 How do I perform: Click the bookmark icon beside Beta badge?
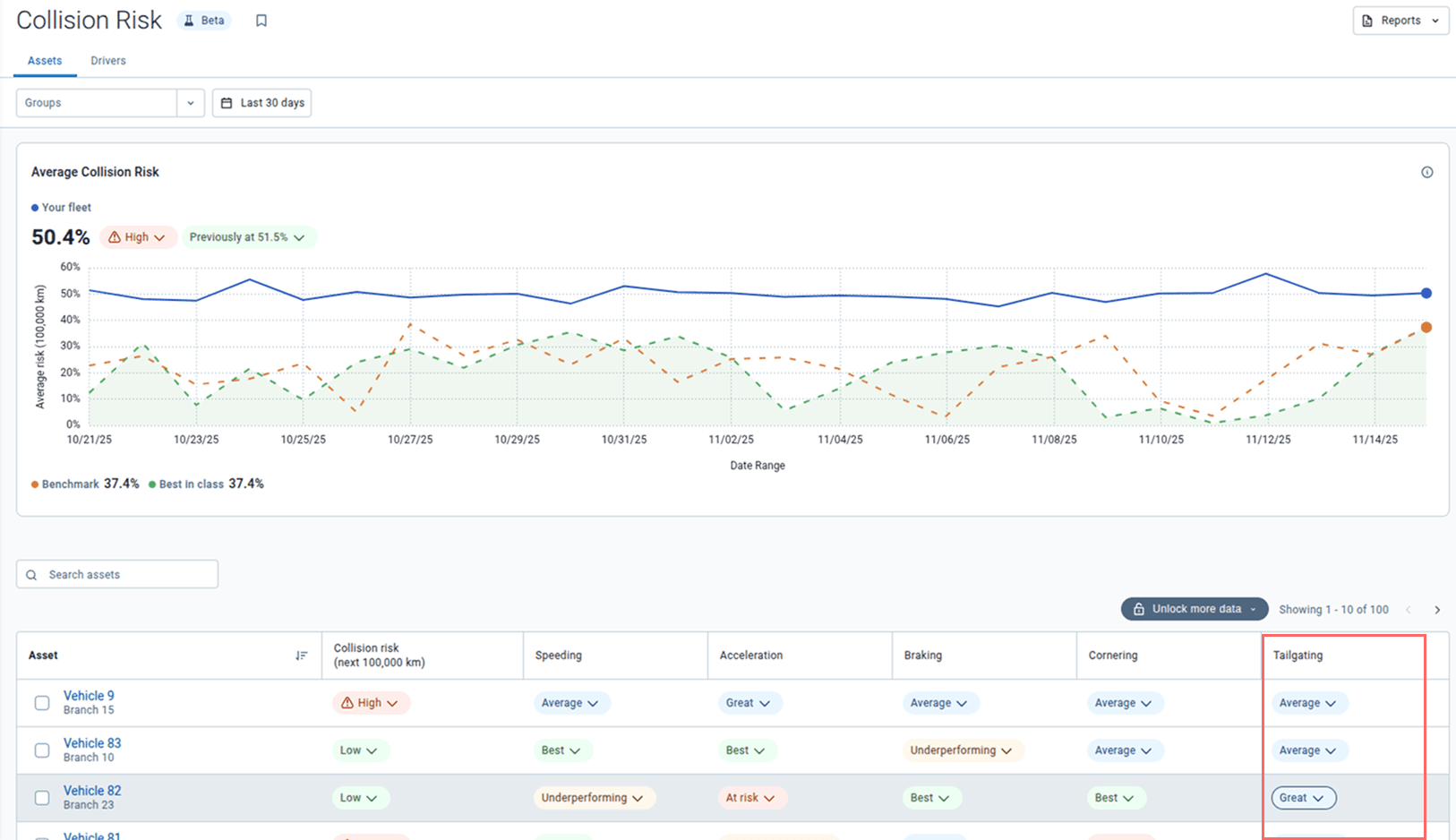(261, 21)
